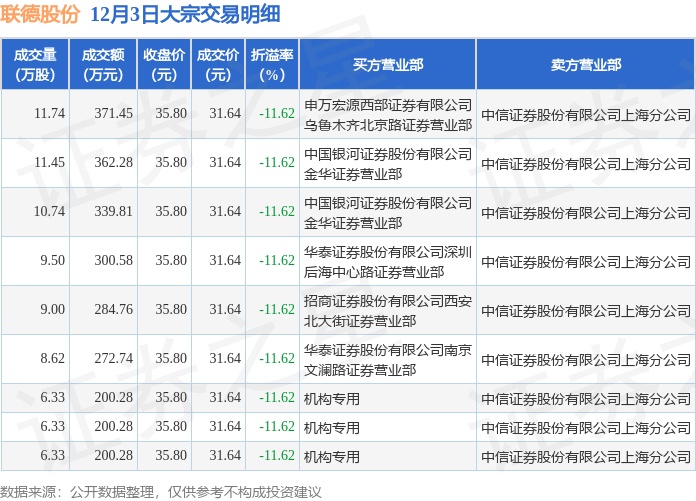Select the 卖方营业部 column header
The image size is (696, 501).
[586, 65]
